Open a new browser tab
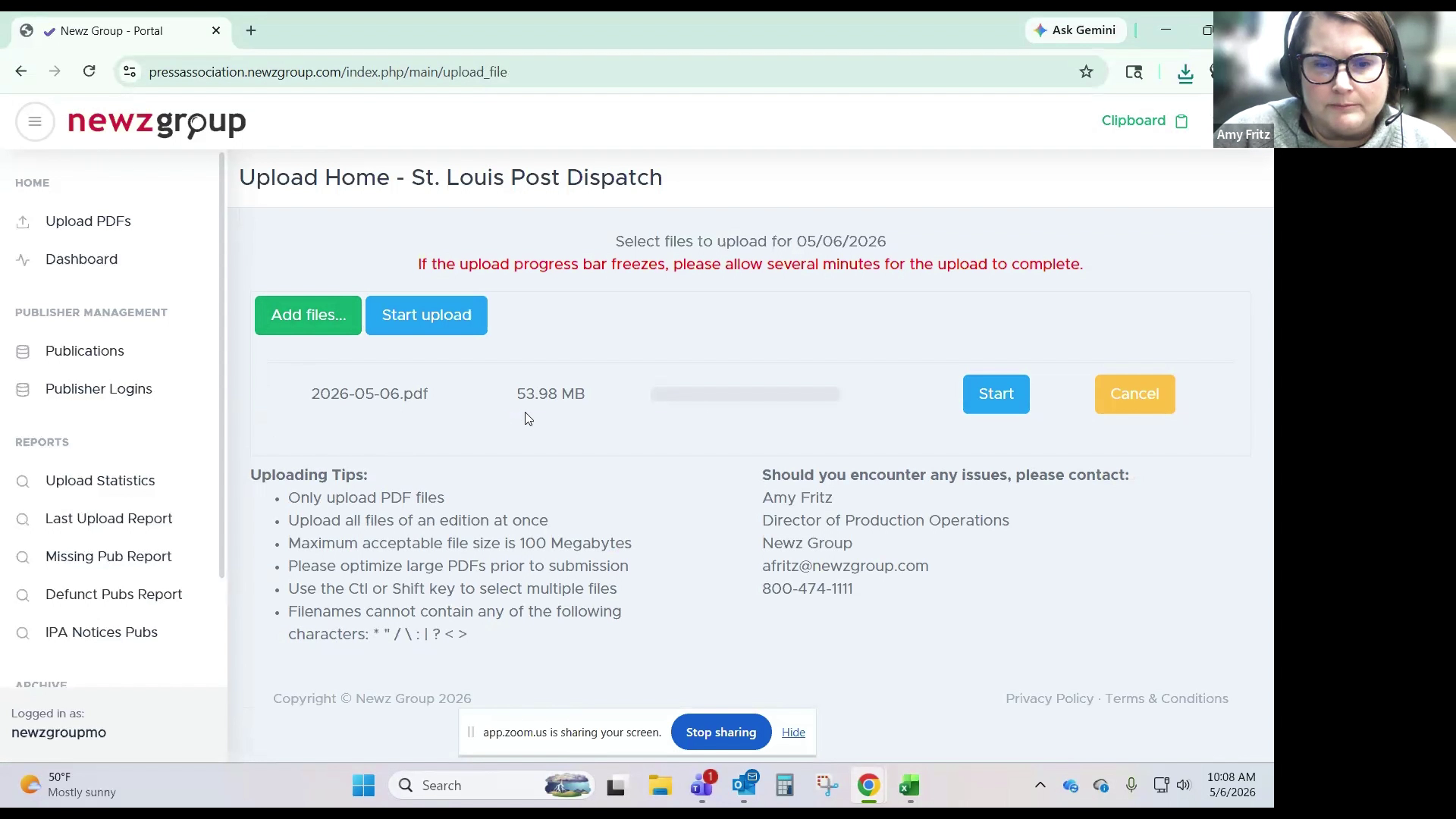 (251, 30)
